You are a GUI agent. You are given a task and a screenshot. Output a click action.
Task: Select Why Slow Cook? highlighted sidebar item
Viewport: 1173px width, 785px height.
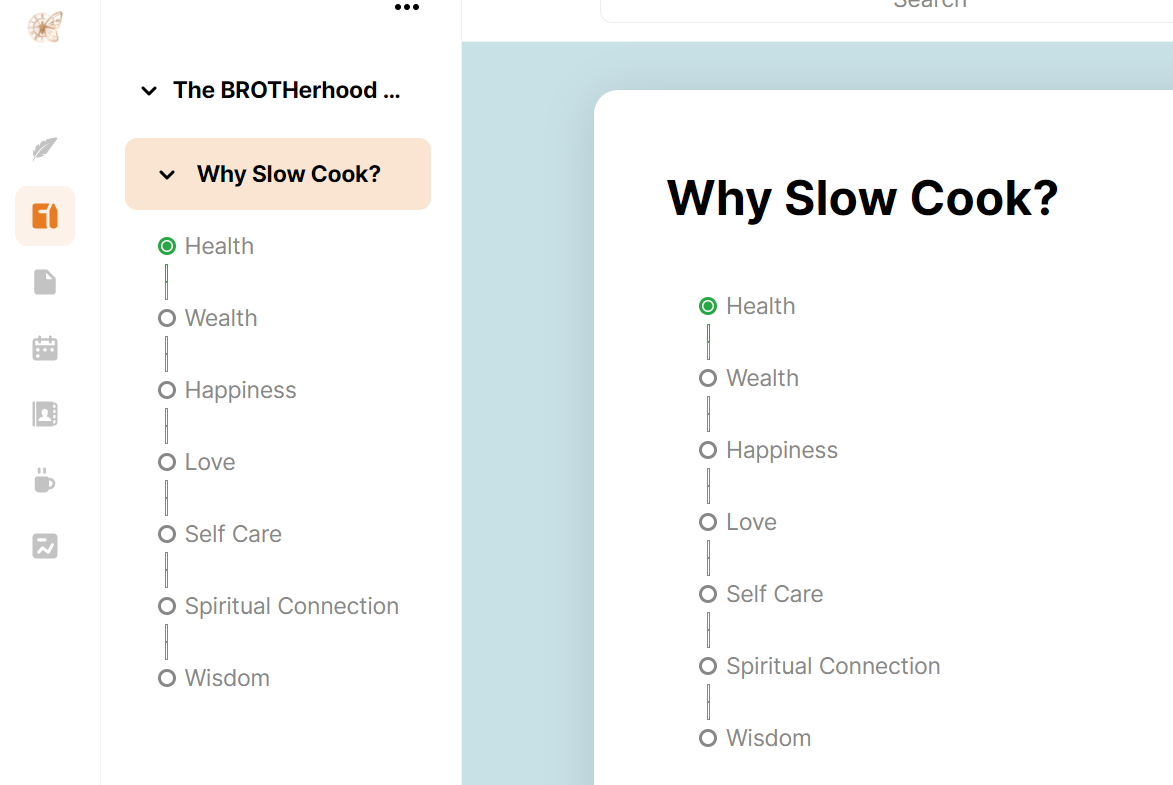click(278, 174)
